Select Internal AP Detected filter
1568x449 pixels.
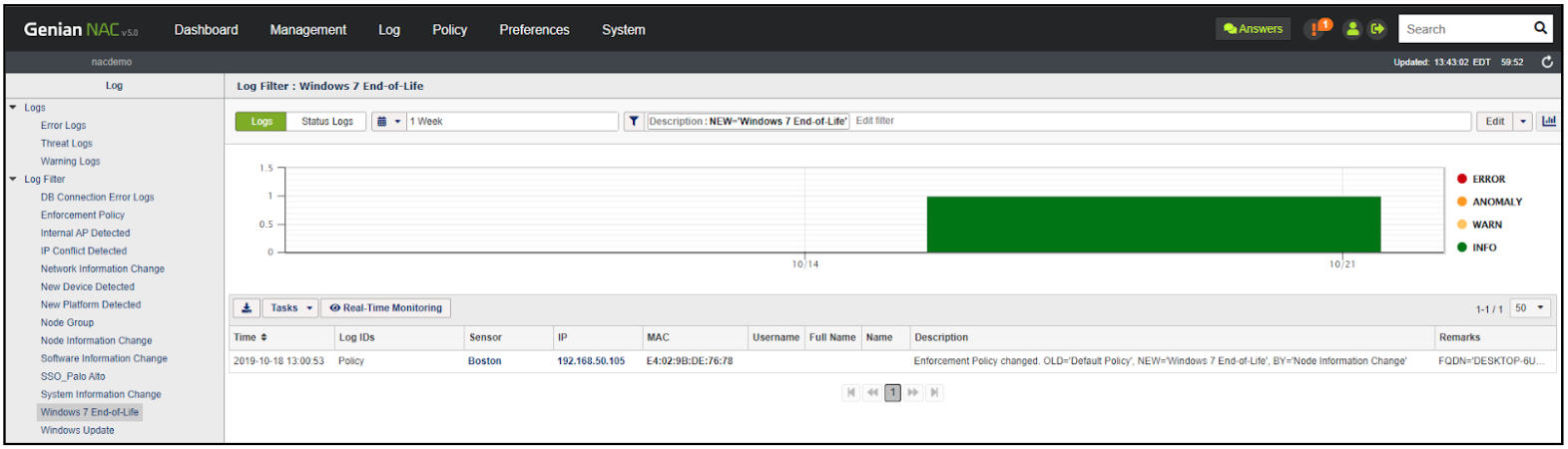[x=85, y=233]
